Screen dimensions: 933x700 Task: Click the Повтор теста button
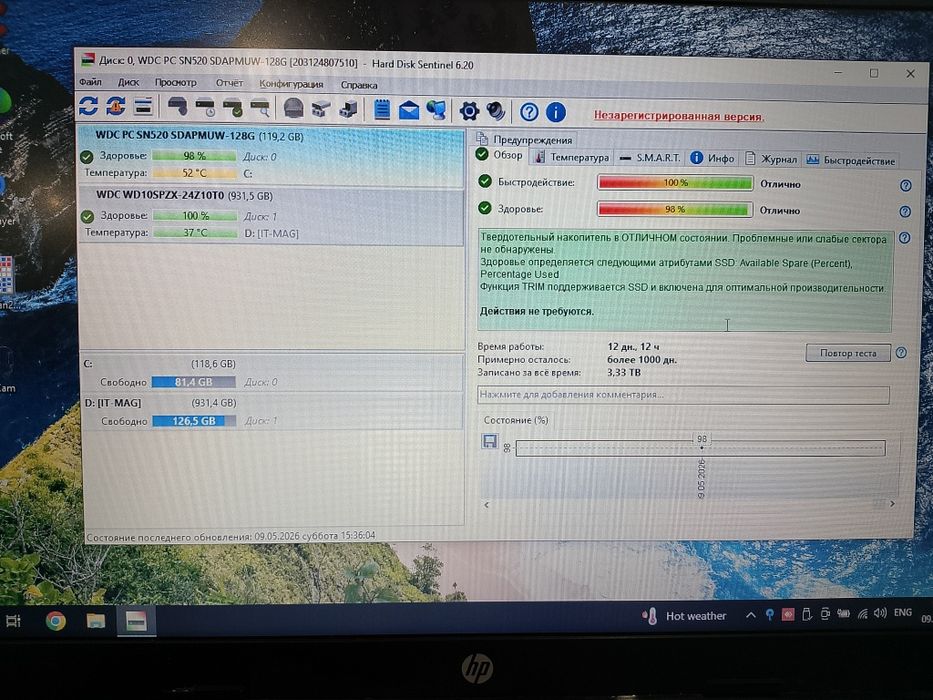coord(848,352)
